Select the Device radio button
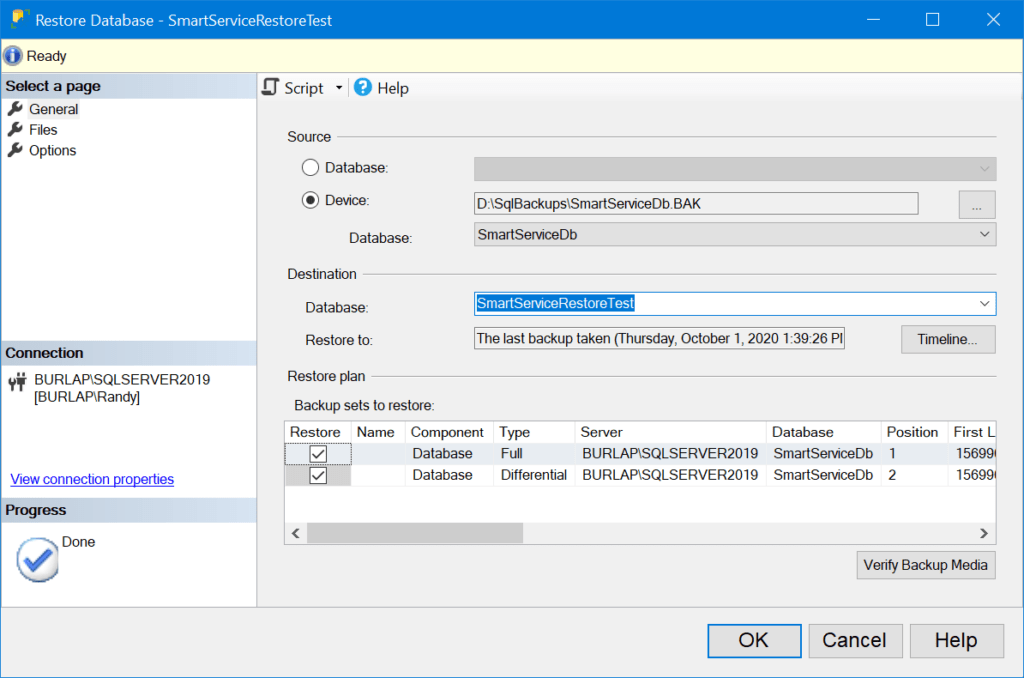 point(310,201)
